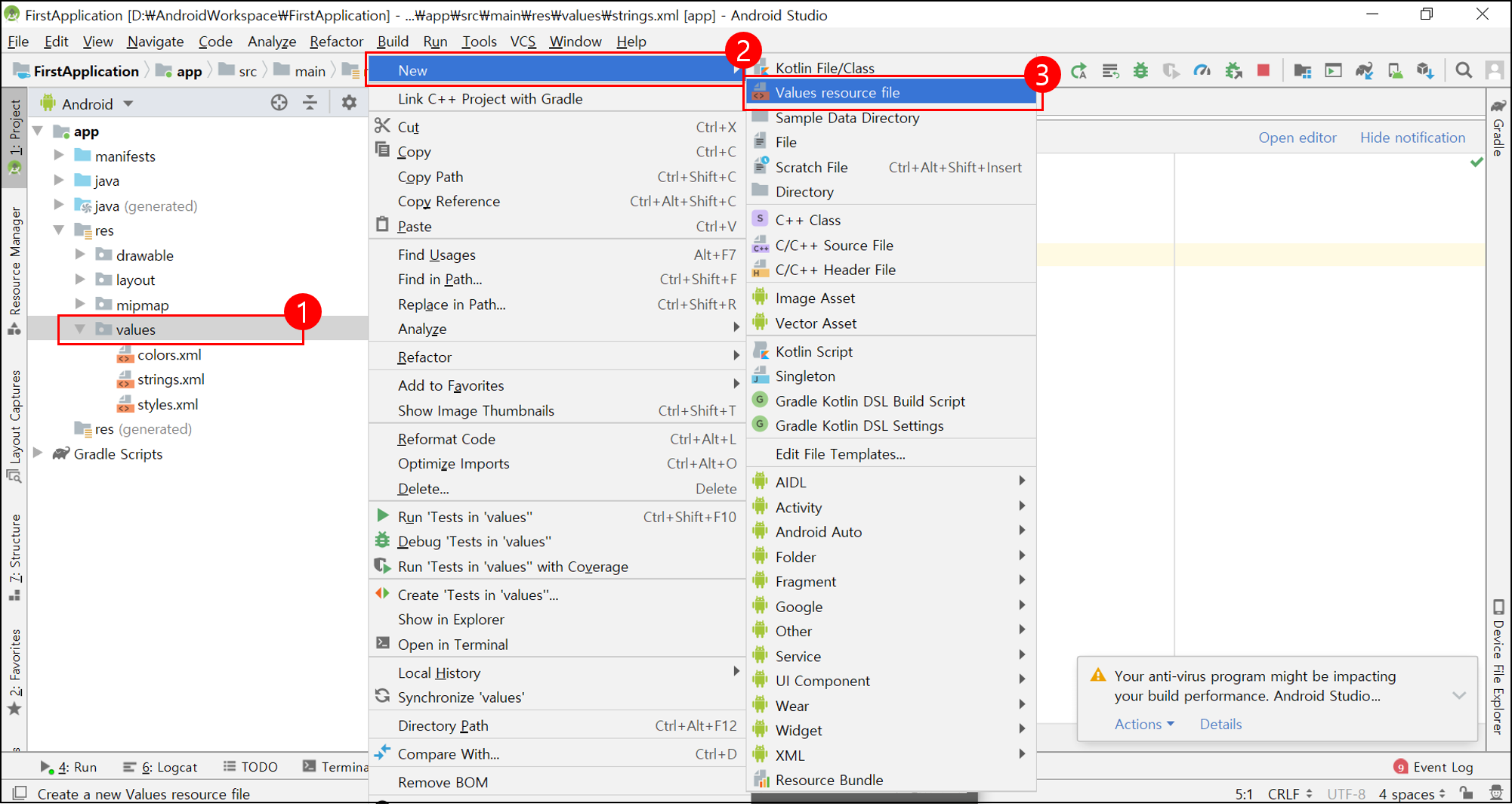This screenshot has height=804, width=1512.
Task: Open the TODO tool window tab
Action: 251,767
